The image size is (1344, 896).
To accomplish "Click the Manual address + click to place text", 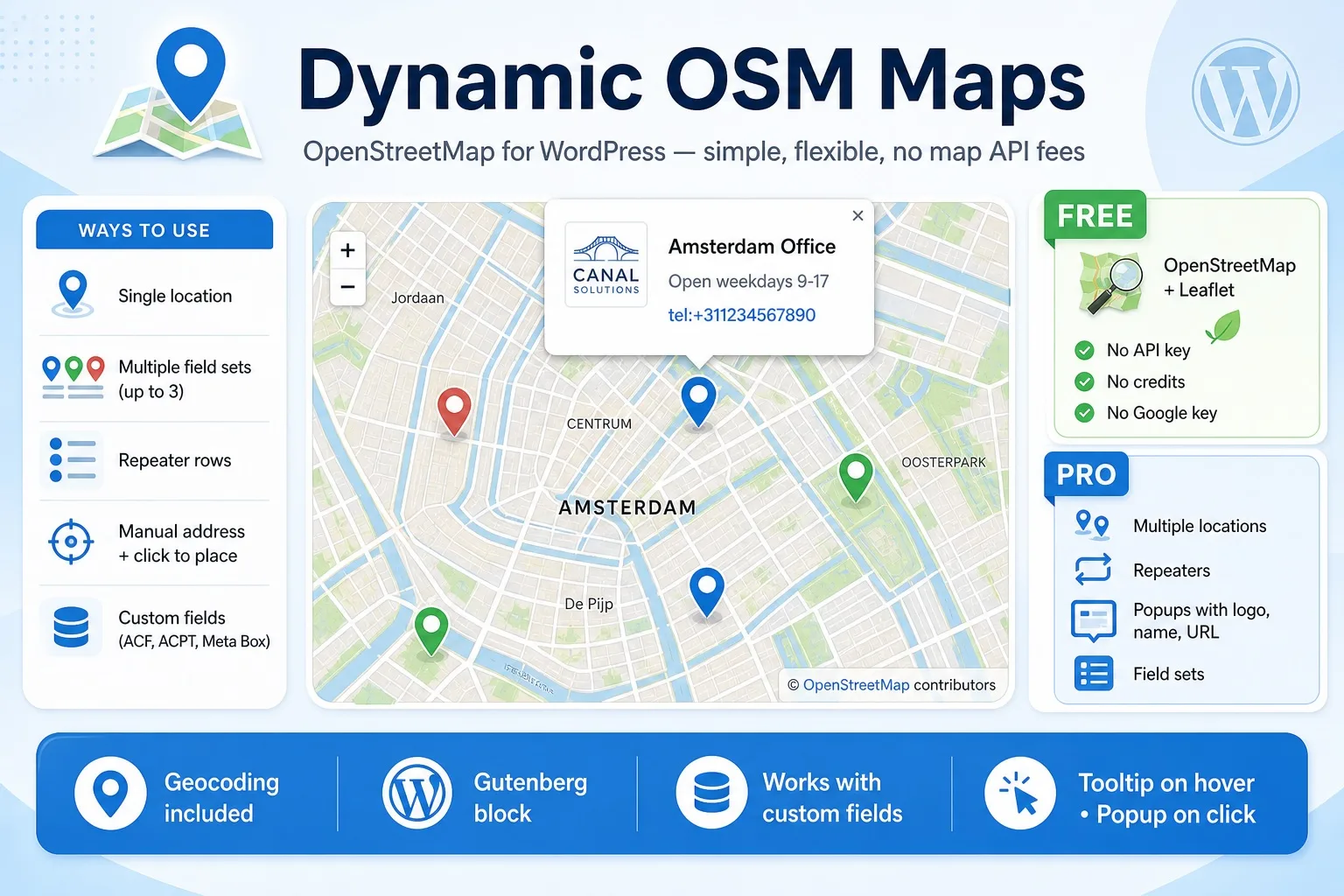I will pyautogui.click(x=181, y=543).
